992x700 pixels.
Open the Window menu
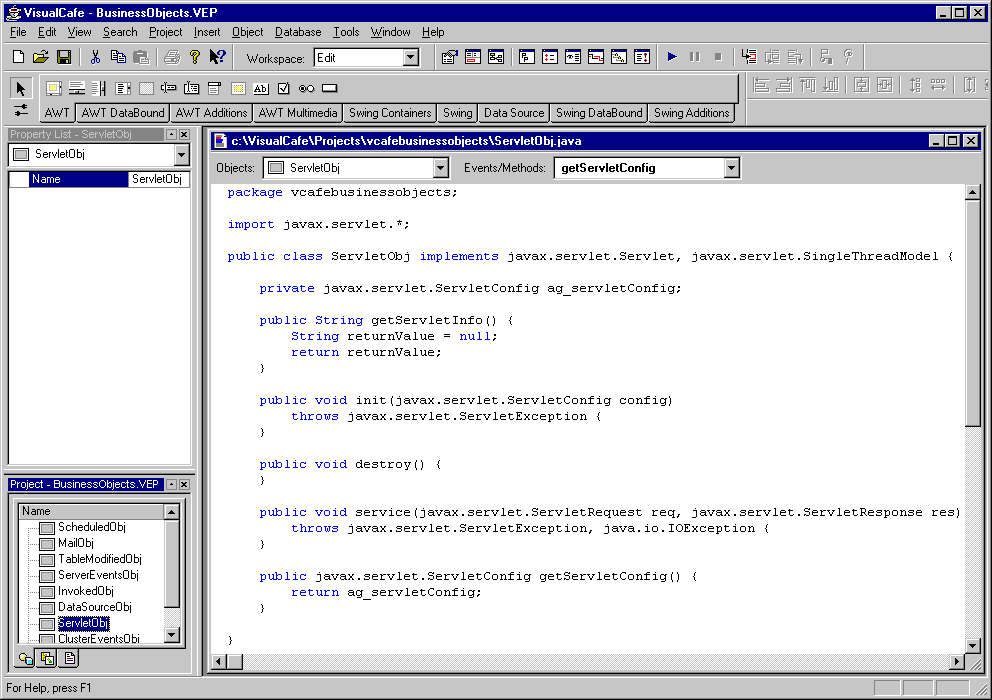coord(390,32)
